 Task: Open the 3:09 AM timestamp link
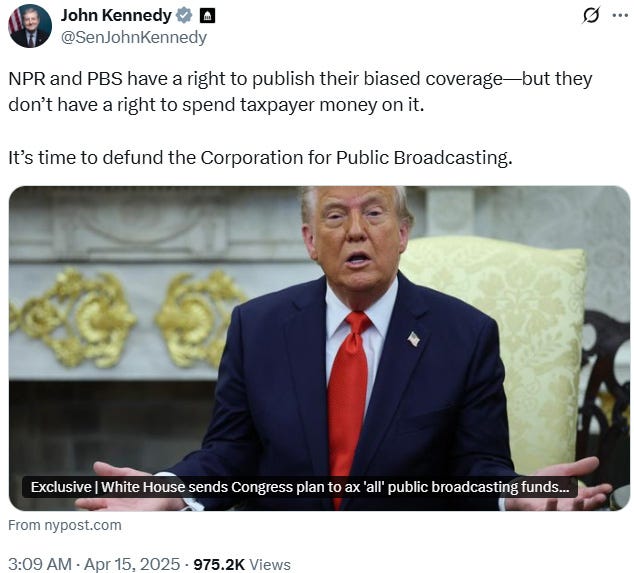(40, 564)
